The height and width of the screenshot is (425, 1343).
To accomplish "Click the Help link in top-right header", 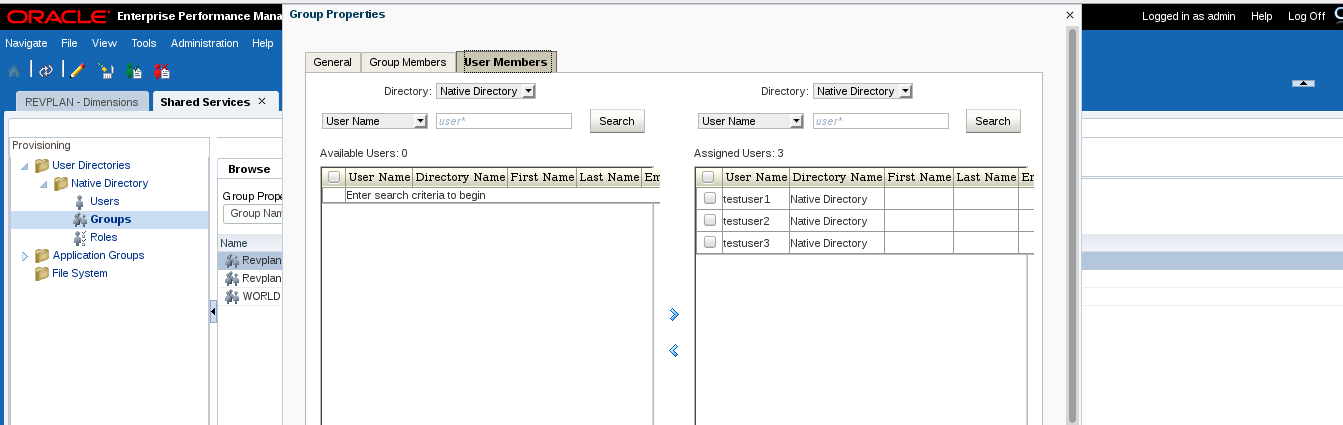I will [1262, 16].
